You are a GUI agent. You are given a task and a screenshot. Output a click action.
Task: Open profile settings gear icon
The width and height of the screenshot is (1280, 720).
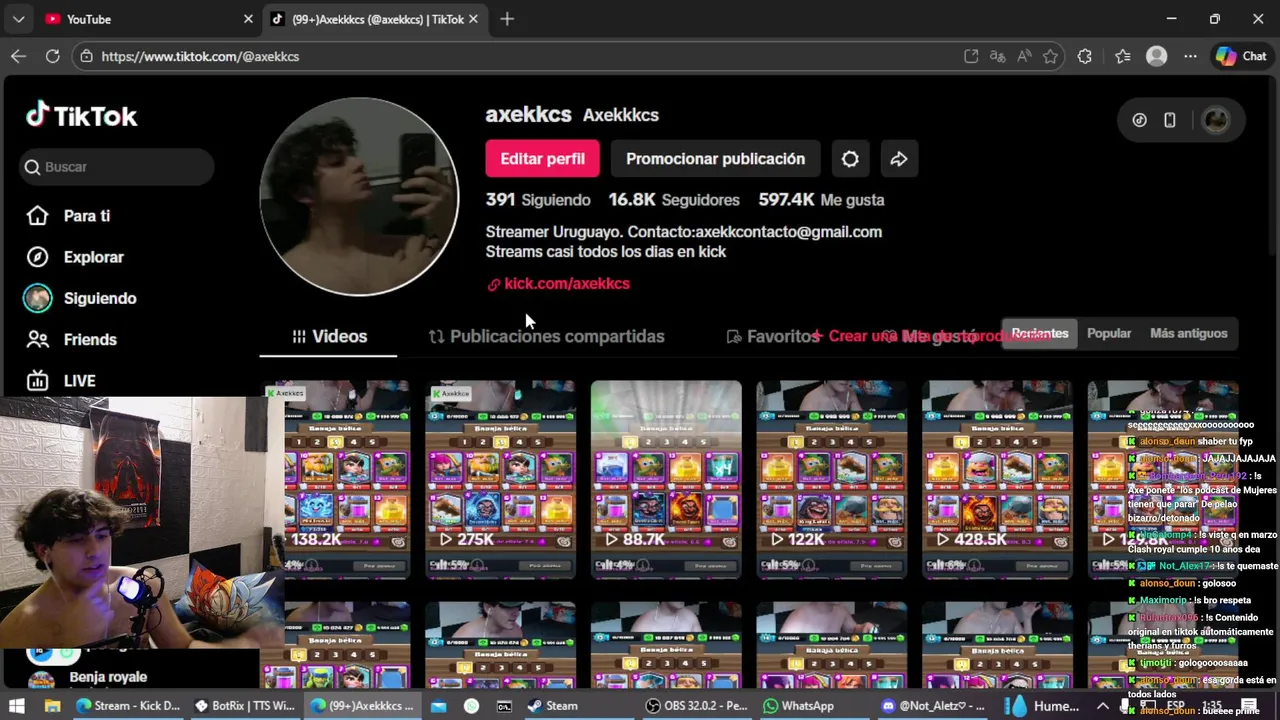click(850, 159)
